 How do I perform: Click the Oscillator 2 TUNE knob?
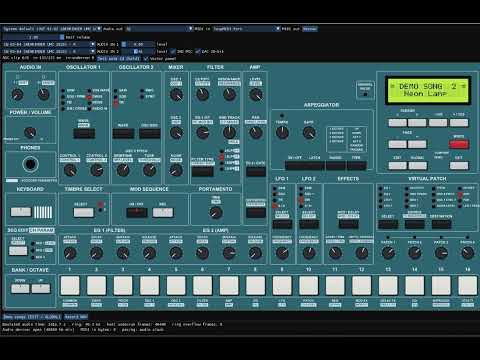pos(149,171)
